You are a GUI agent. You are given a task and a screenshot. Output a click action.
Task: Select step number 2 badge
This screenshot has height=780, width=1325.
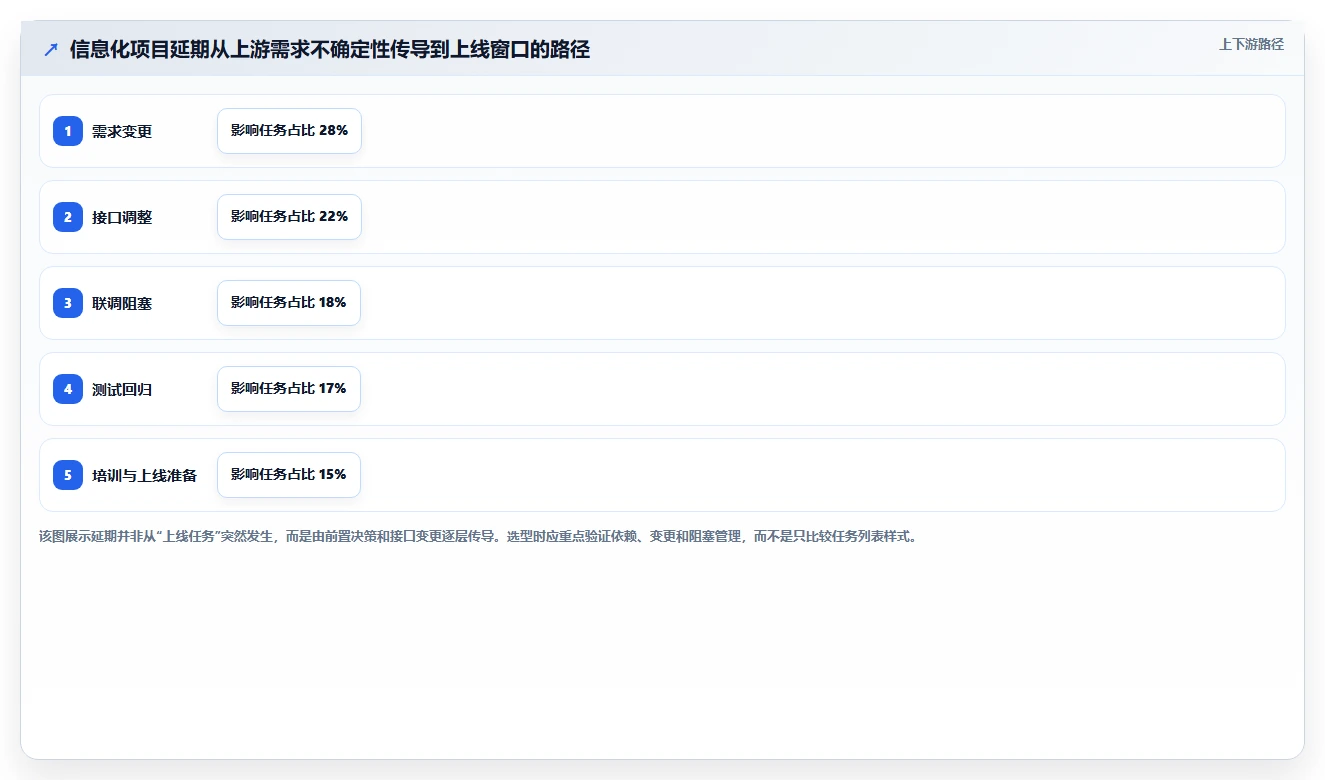click(x=68, y=217)
